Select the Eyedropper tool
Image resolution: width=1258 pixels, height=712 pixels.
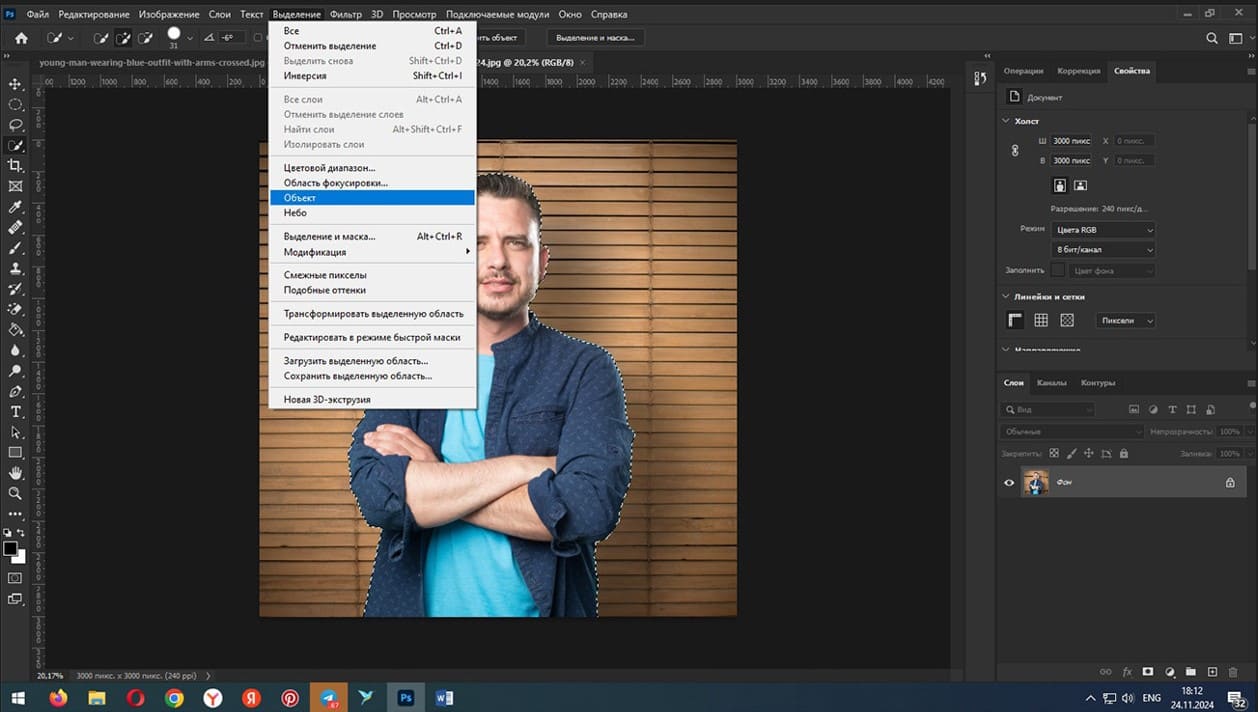pos(15,207)
